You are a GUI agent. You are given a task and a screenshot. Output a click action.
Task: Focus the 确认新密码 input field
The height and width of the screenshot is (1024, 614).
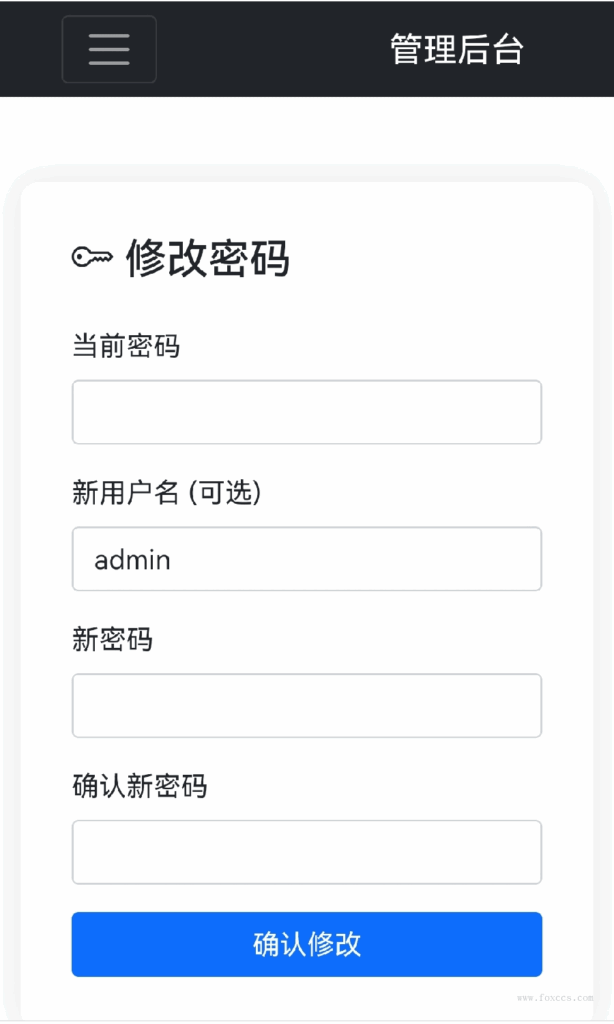click(x=305, y=851)
